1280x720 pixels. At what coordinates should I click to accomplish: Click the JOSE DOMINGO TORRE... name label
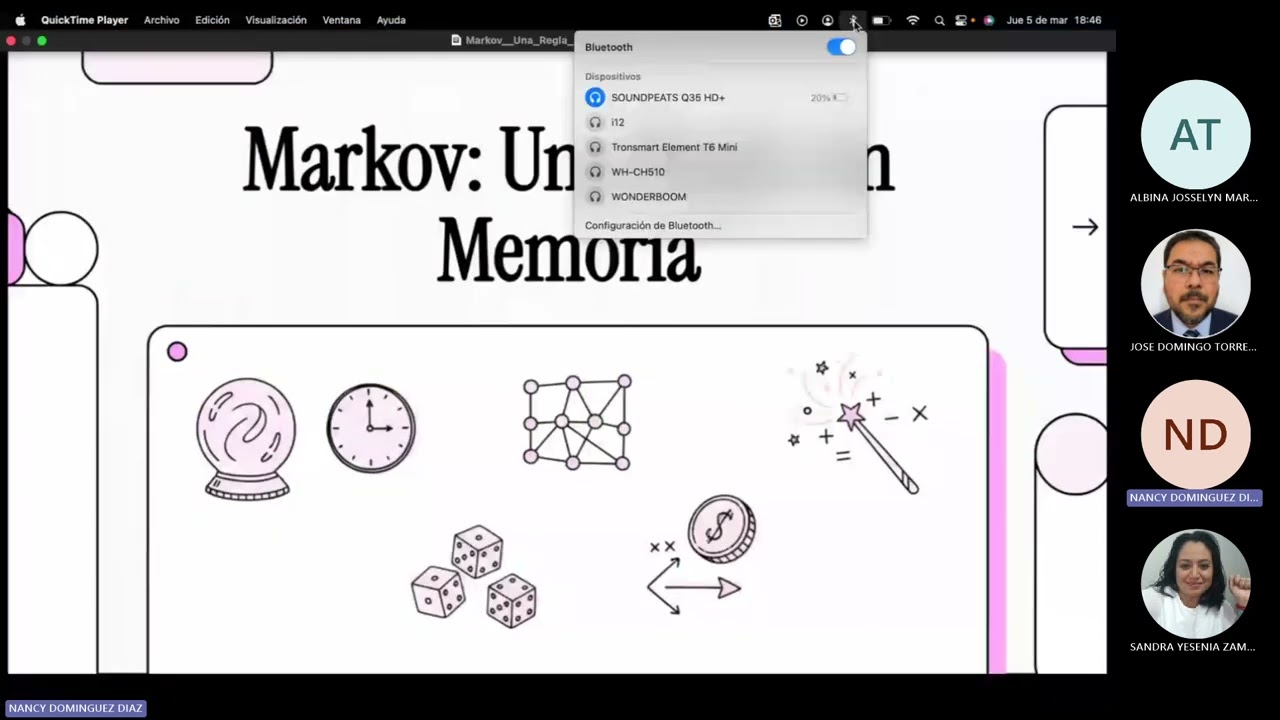(x=1194, y=347)
